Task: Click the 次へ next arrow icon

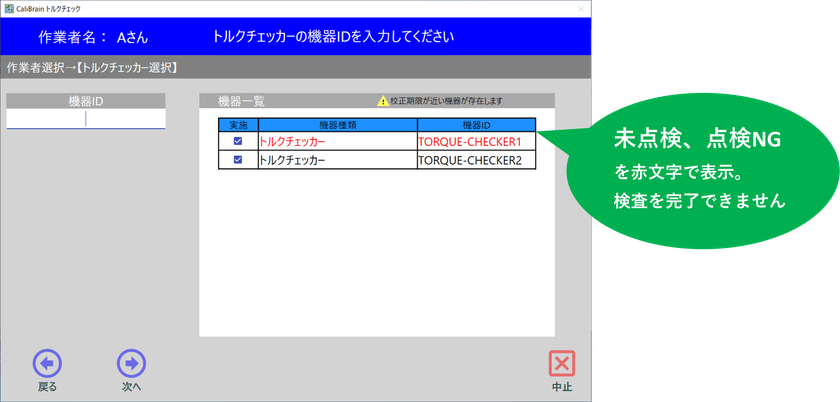Action: pyautogui.click(x=131, y=364)
